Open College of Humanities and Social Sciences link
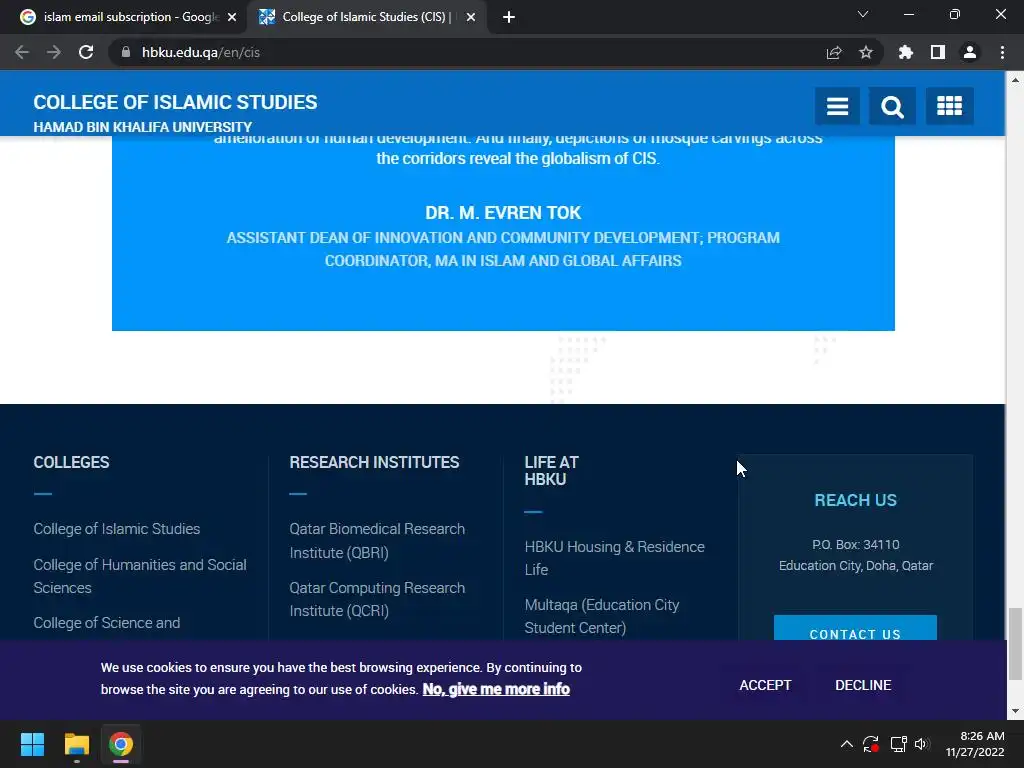 pos(140,576)
